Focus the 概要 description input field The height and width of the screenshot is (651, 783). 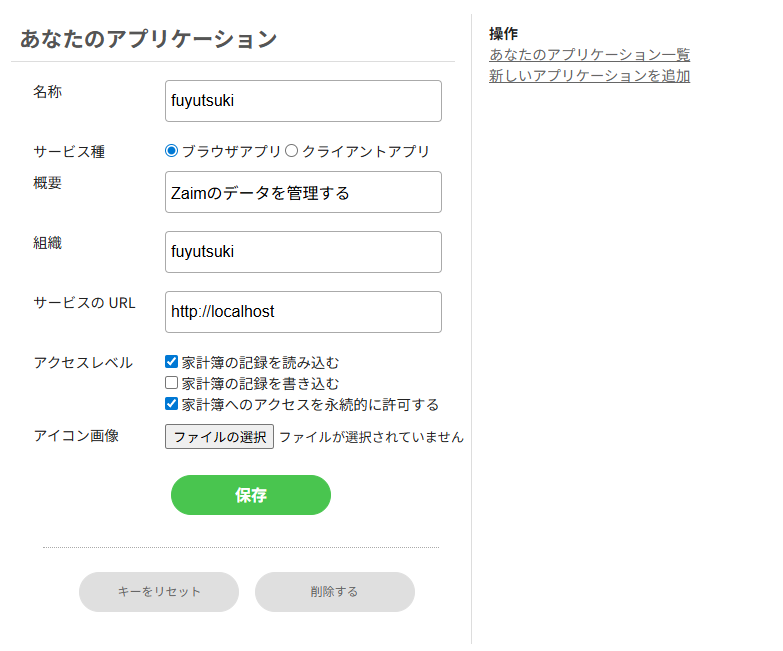303,192
